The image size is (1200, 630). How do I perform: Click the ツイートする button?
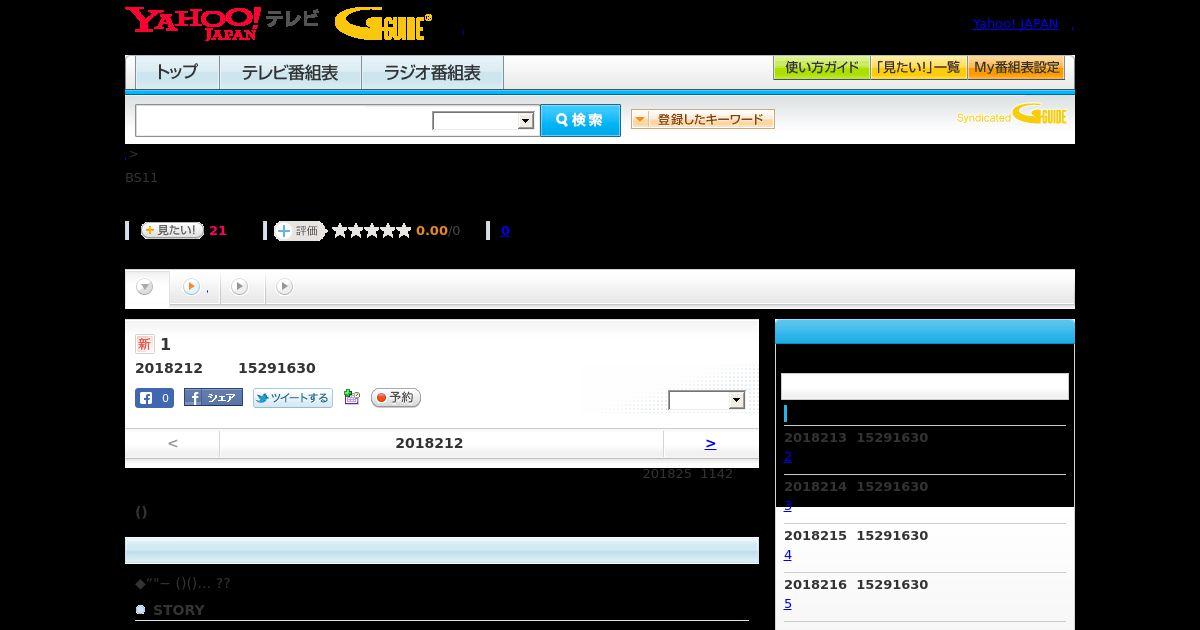(292, 398)
